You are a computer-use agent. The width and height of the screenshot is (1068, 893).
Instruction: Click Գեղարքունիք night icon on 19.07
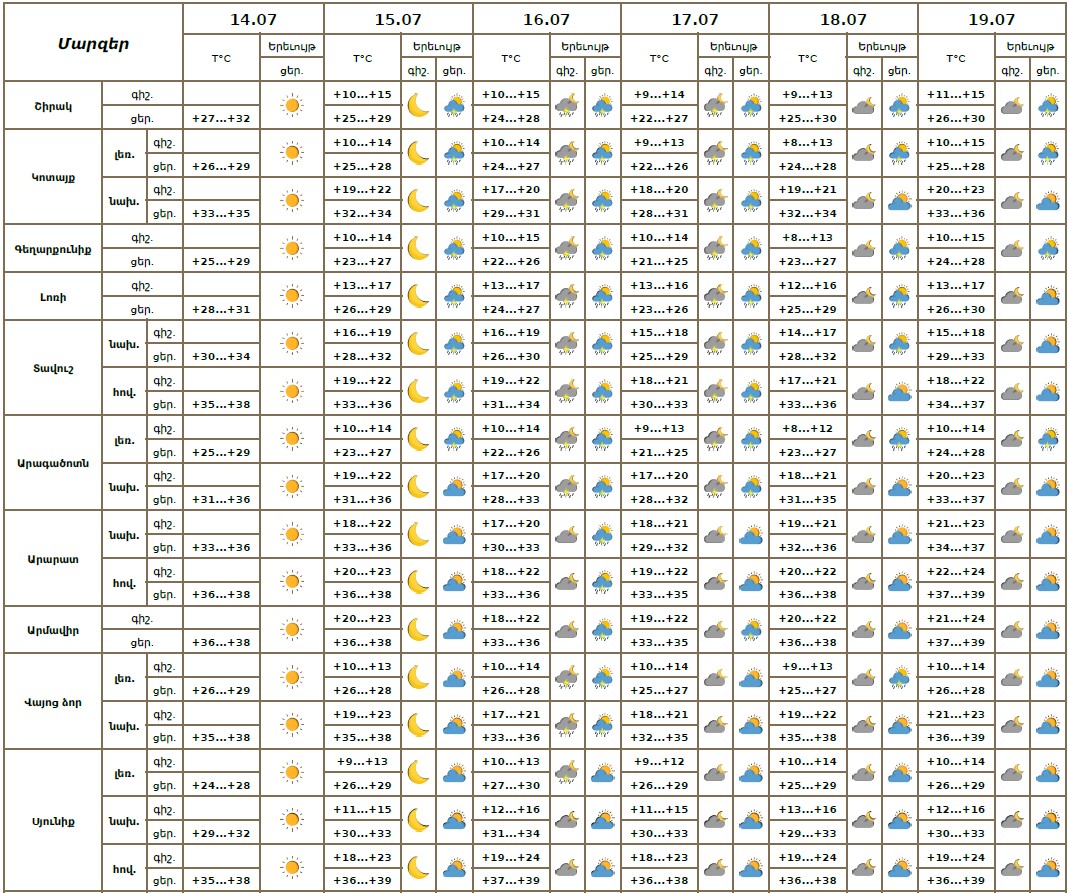(1012, 248)
